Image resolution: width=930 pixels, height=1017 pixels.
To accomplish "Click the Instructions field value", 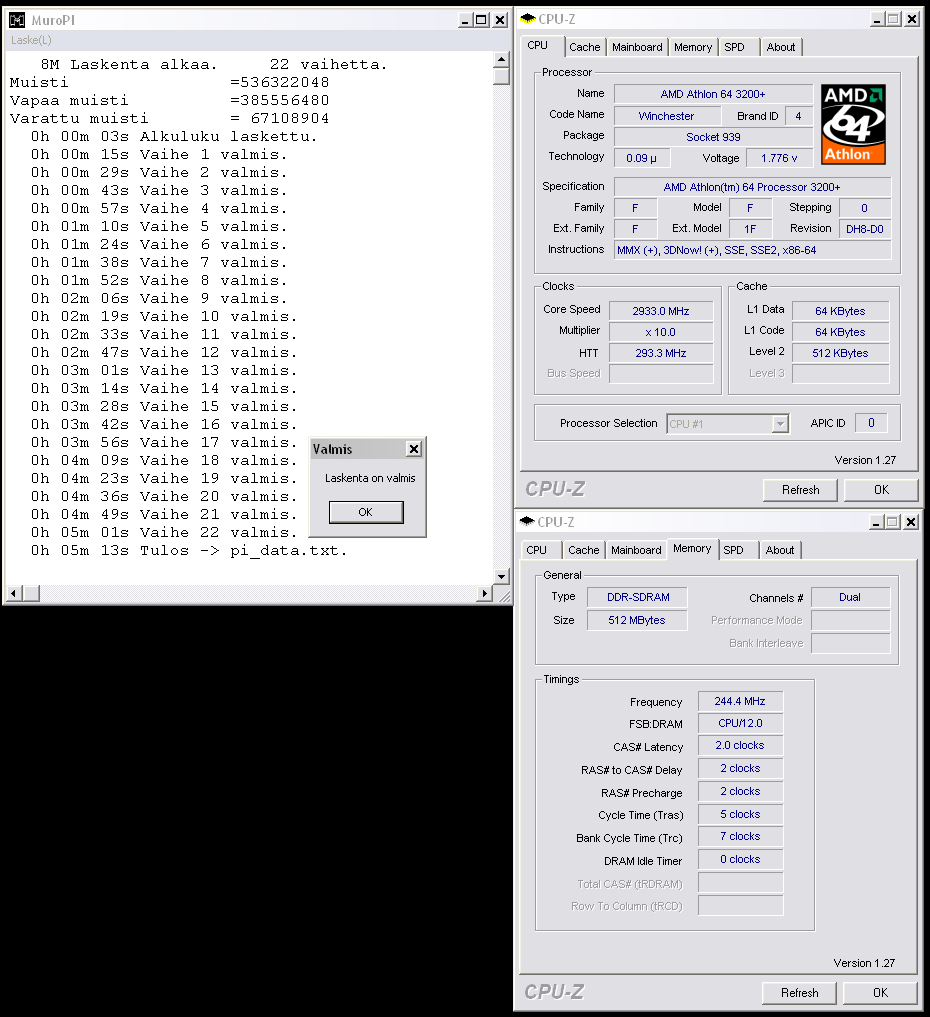I will coord(752,250).
